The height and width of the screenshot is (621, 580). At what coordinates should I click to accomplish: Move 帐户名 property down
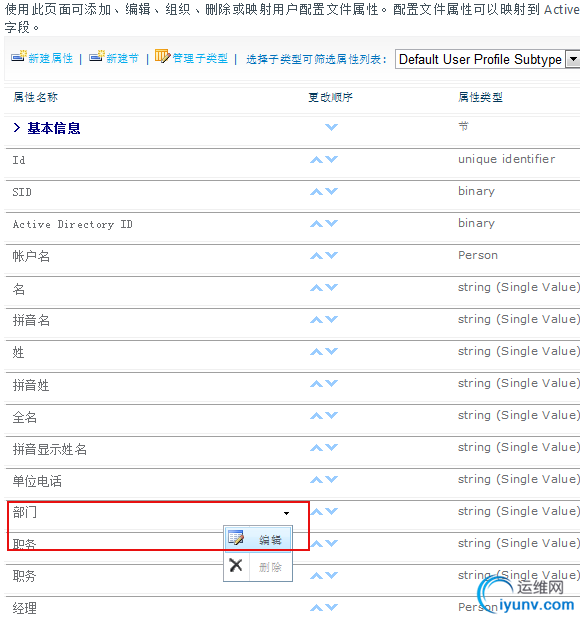[332, 255]
